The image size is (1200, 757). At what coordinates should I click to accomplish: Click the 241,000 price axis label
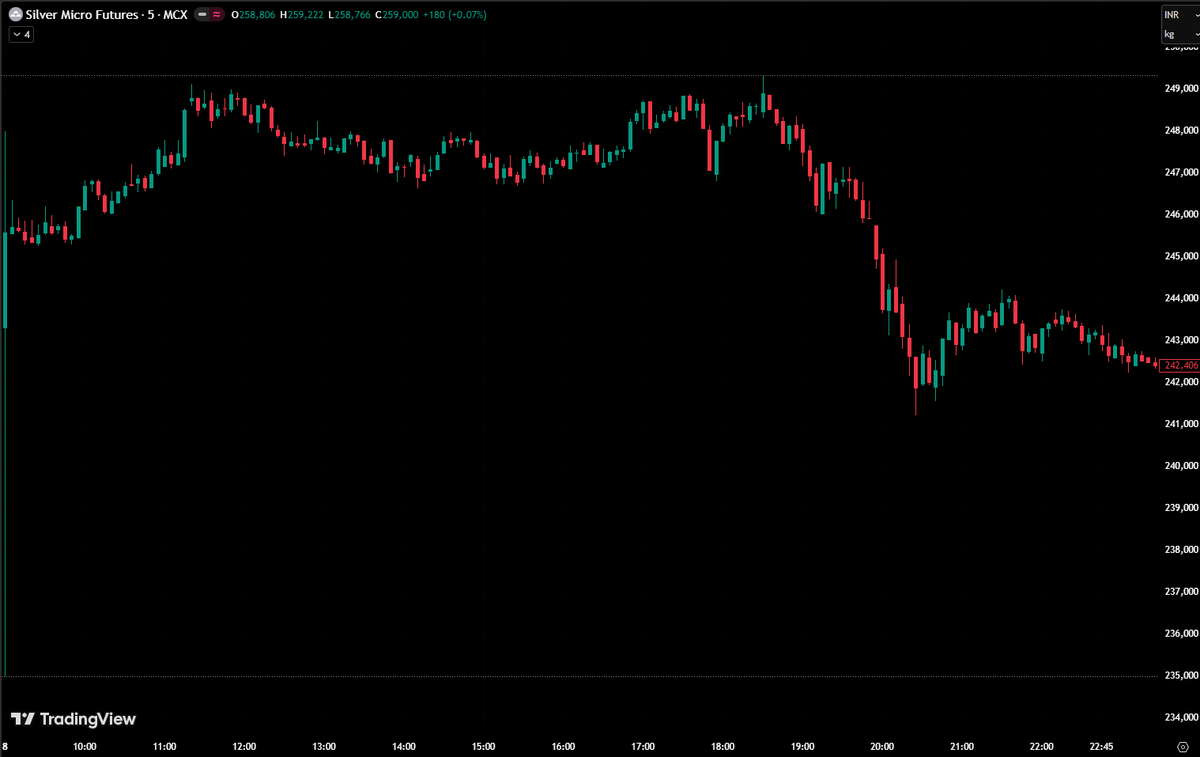pyautogui.click(x=1180, y=424)
